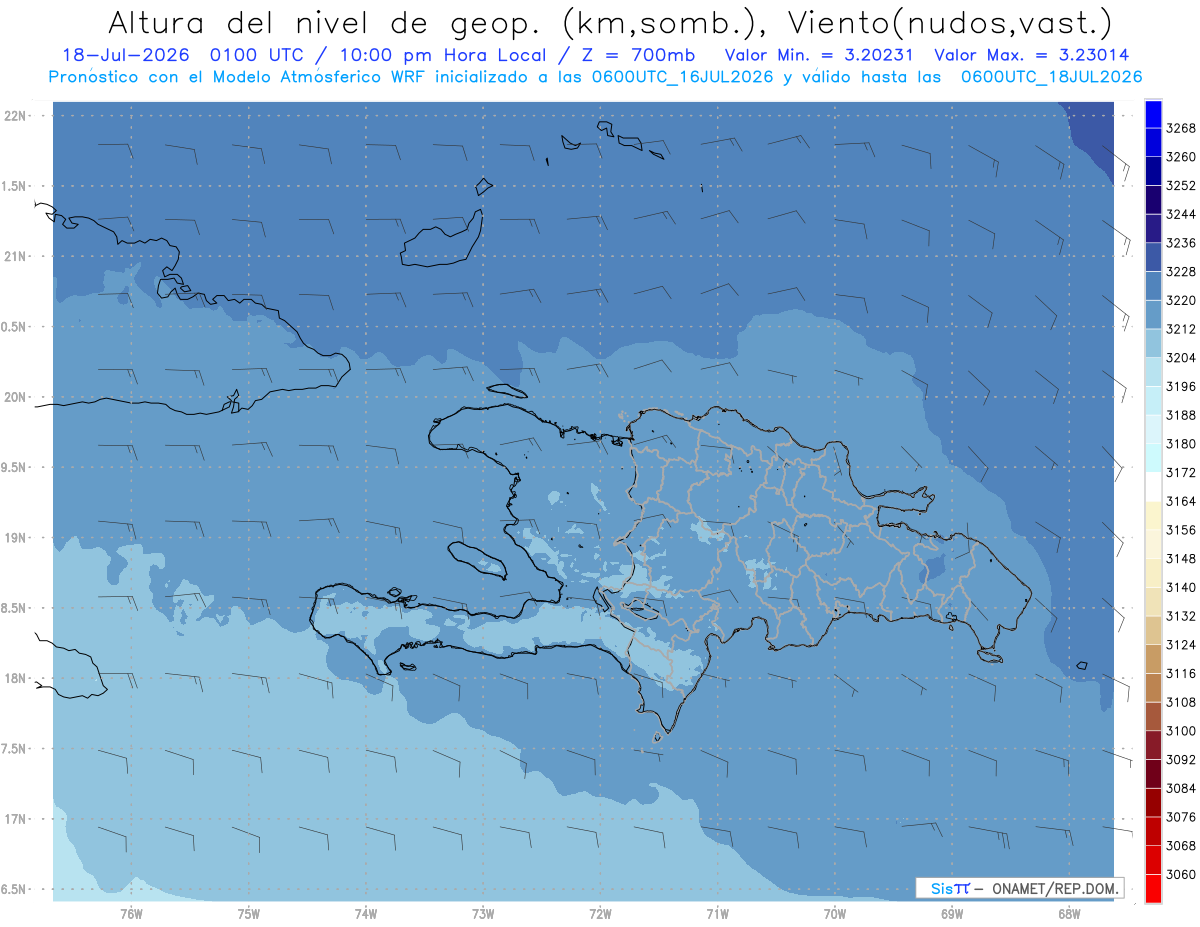
Task: Click legend value 3268
Action: [x=1180, y=128]
